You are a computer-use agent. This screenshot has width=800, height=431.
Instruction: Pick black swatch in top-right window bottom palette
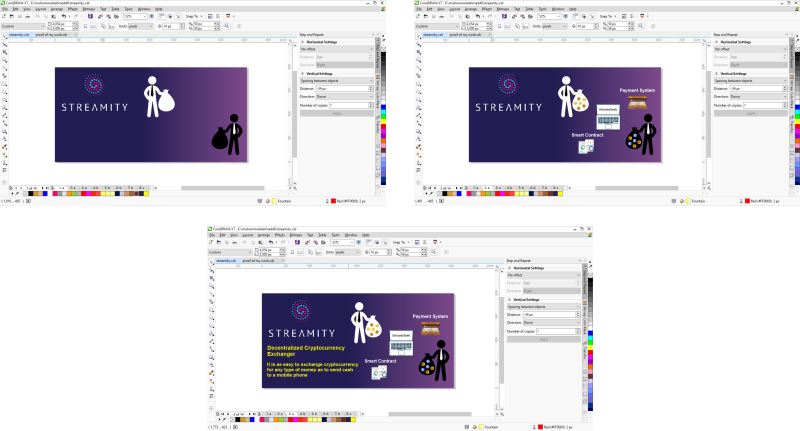point(445,194)
